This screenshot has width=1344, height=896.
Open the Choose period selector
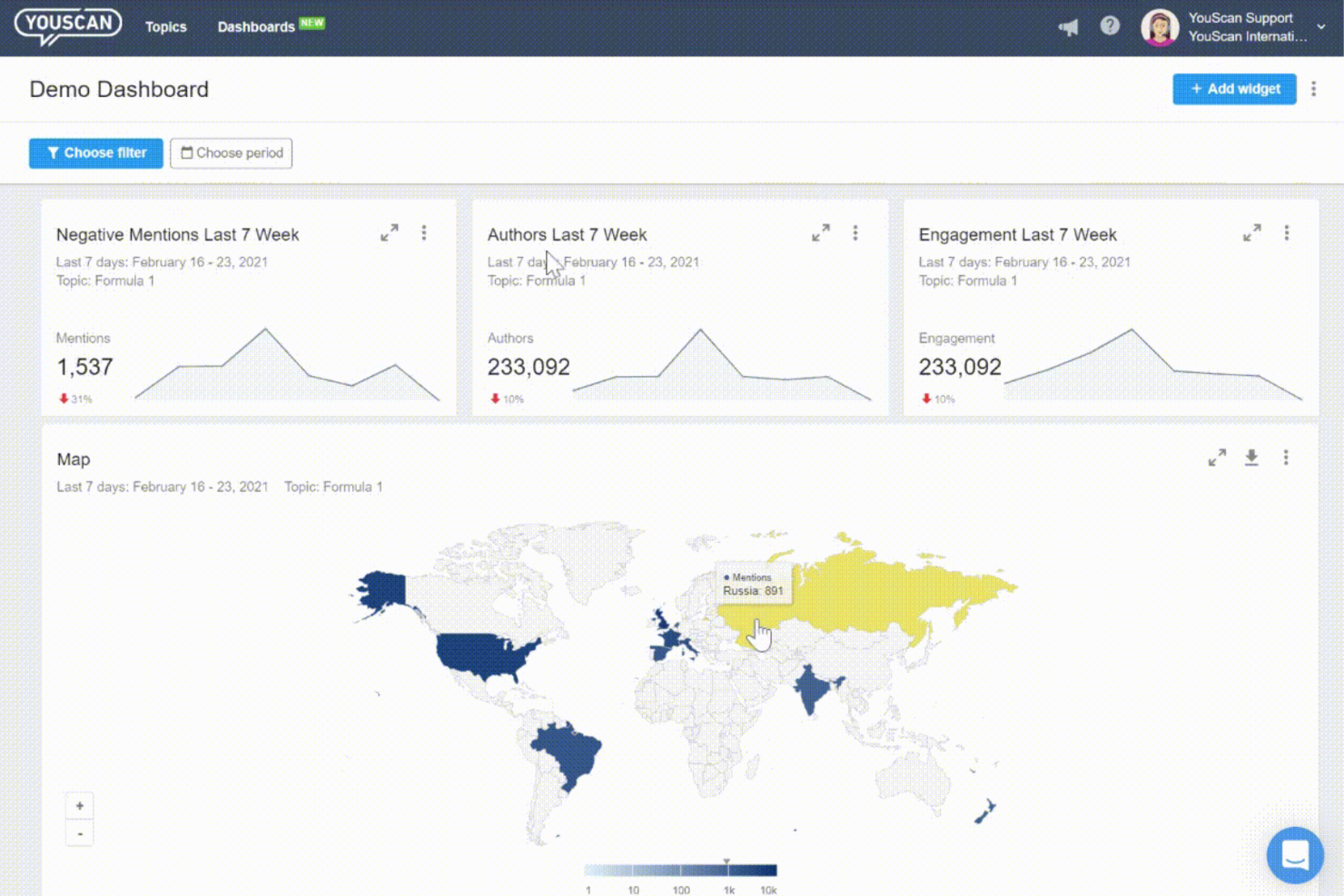pos(231,153)
